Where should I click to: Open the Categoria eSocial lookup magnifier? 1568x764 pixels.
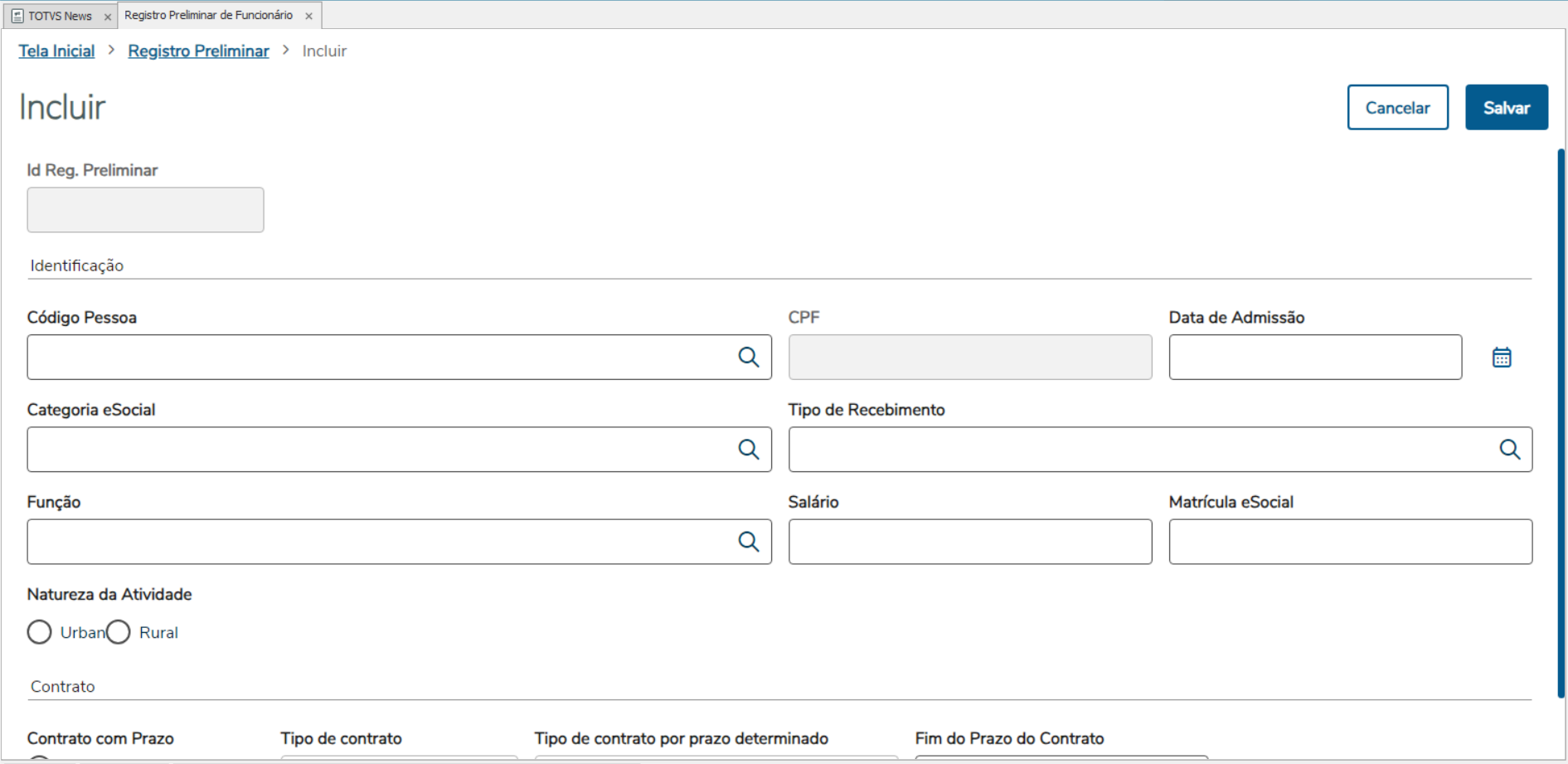click(748, 449)
